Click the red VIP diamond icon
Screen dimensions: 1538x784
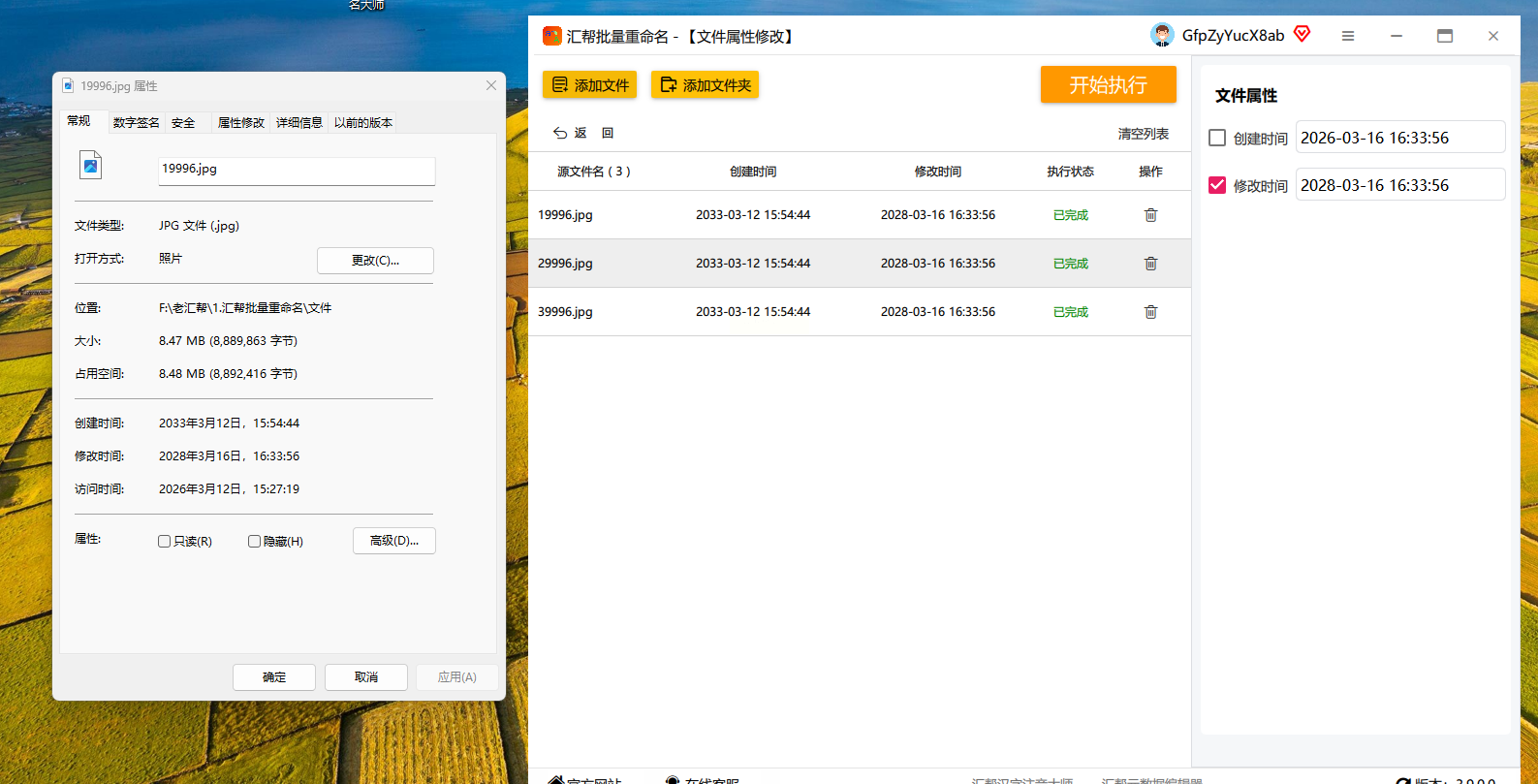(x=1302, y=35)
